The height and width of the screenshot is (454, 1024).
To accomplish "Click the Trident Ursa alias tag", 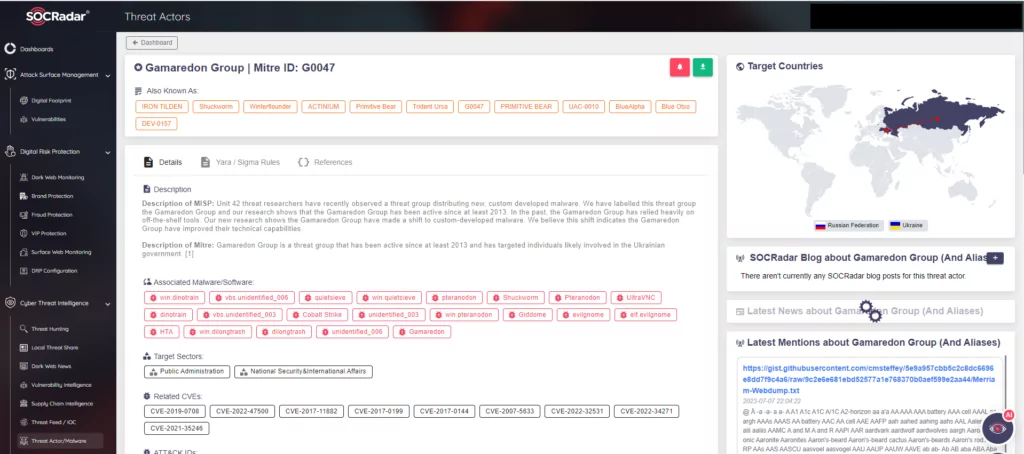I will coord(430,106).
